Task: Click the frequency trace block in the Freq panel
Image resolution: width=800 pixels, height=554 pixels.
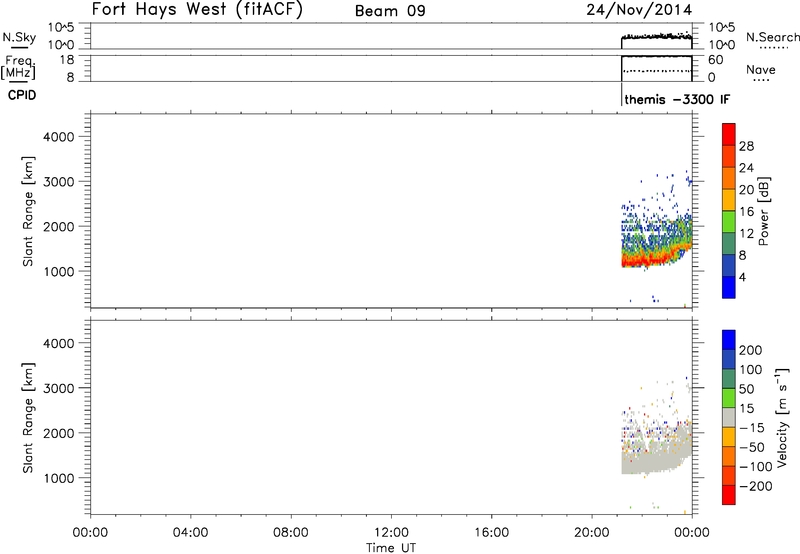Action: [657, 68]
